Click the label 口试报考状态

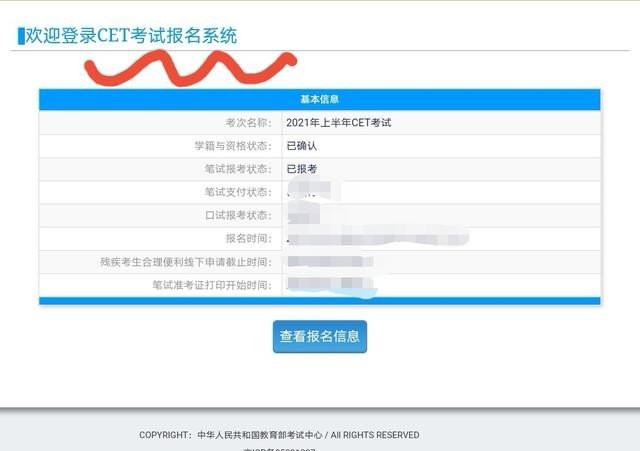238,215
